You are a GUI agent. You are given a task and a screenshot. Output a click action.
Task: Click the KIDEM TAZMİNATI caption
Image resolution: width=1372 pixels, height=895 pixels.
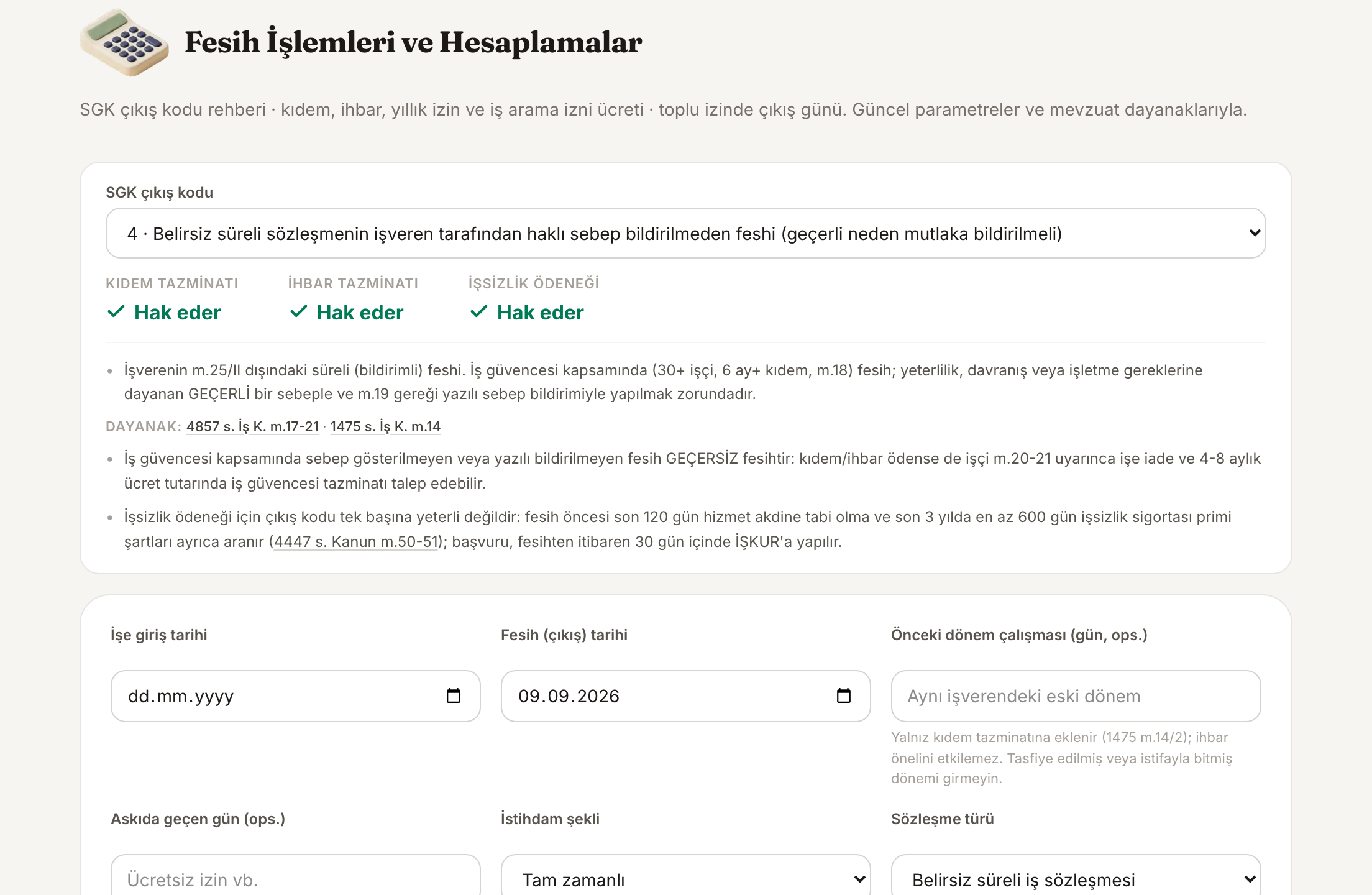click(x=172, y=283)
